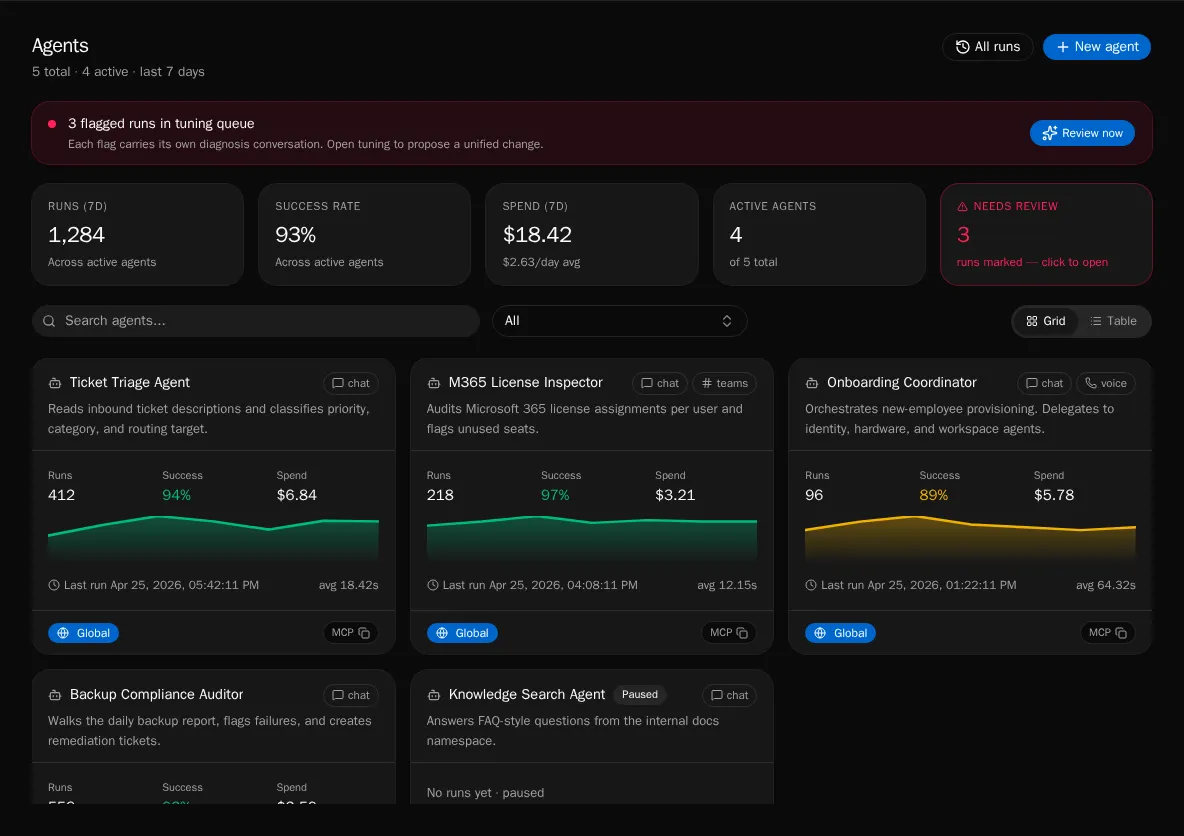Open the All runs history
Image resolution: width=1184 pixels, height=836 pixels.
pyautogui.click(x=987, y=47)
